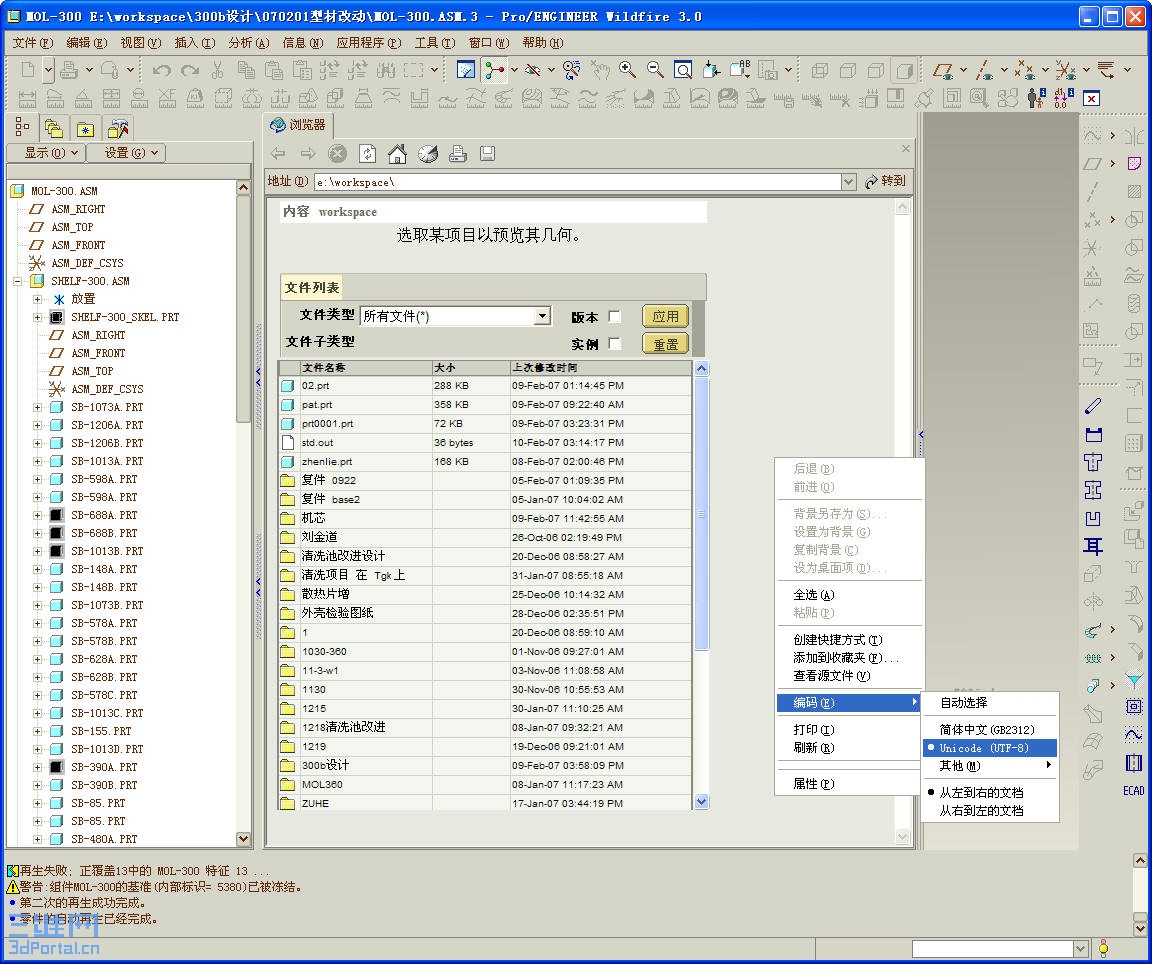The width and height of the screenshot is (1152, 964).
Task: Select 自动选择 encoding option
Action: tap(989, 703)
